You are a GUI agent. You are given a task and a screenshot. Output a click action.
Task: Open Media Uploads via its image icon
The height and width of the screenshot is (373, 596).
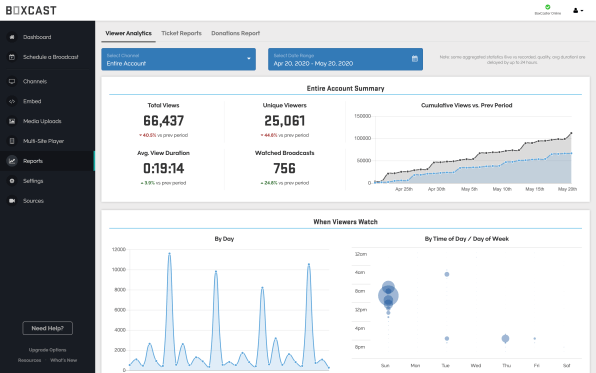pyautogui.click(x=12, y=121)
